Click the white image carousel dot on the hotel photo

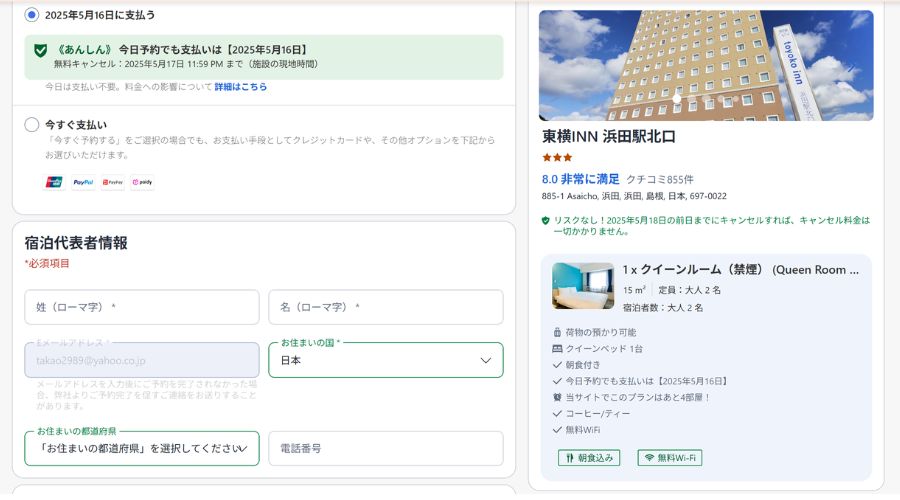[x=677, y=99]
